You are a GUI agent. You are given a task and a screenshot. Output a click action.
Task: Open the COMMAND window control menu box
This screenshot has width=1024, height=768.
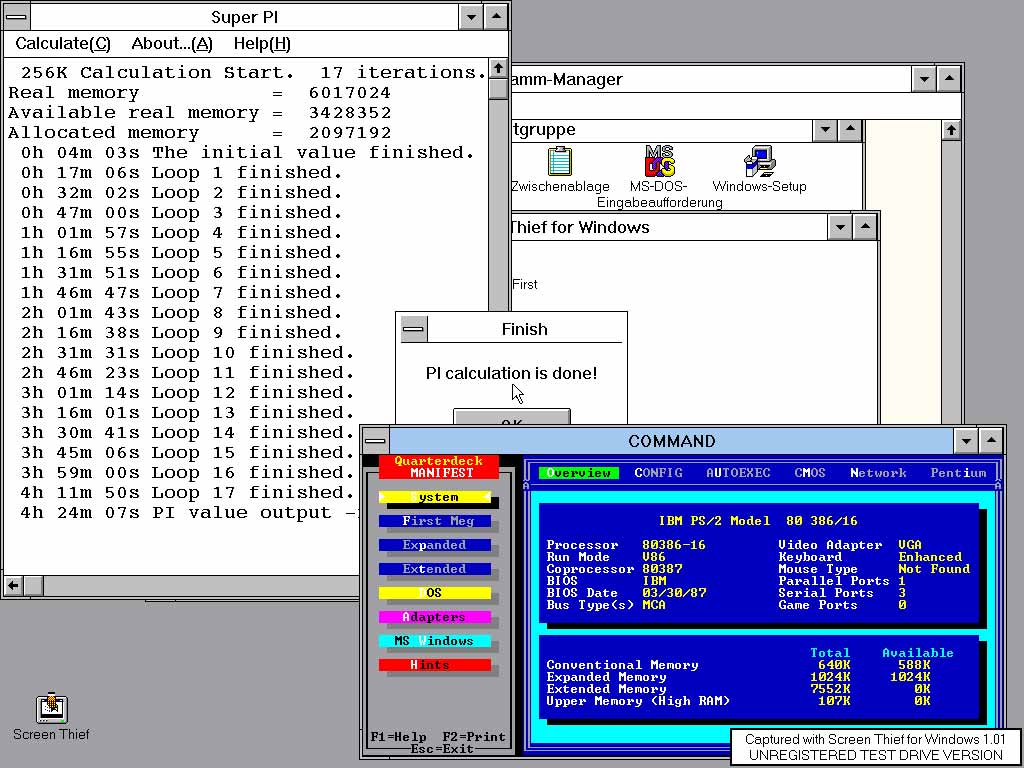[375, 441]
